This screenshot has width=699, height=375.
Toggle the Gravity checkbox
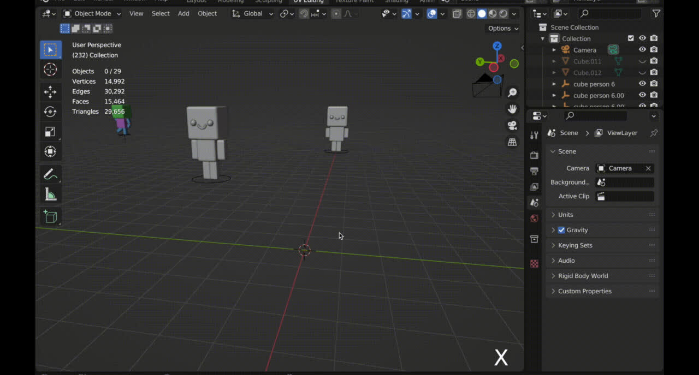pos(561,230)
